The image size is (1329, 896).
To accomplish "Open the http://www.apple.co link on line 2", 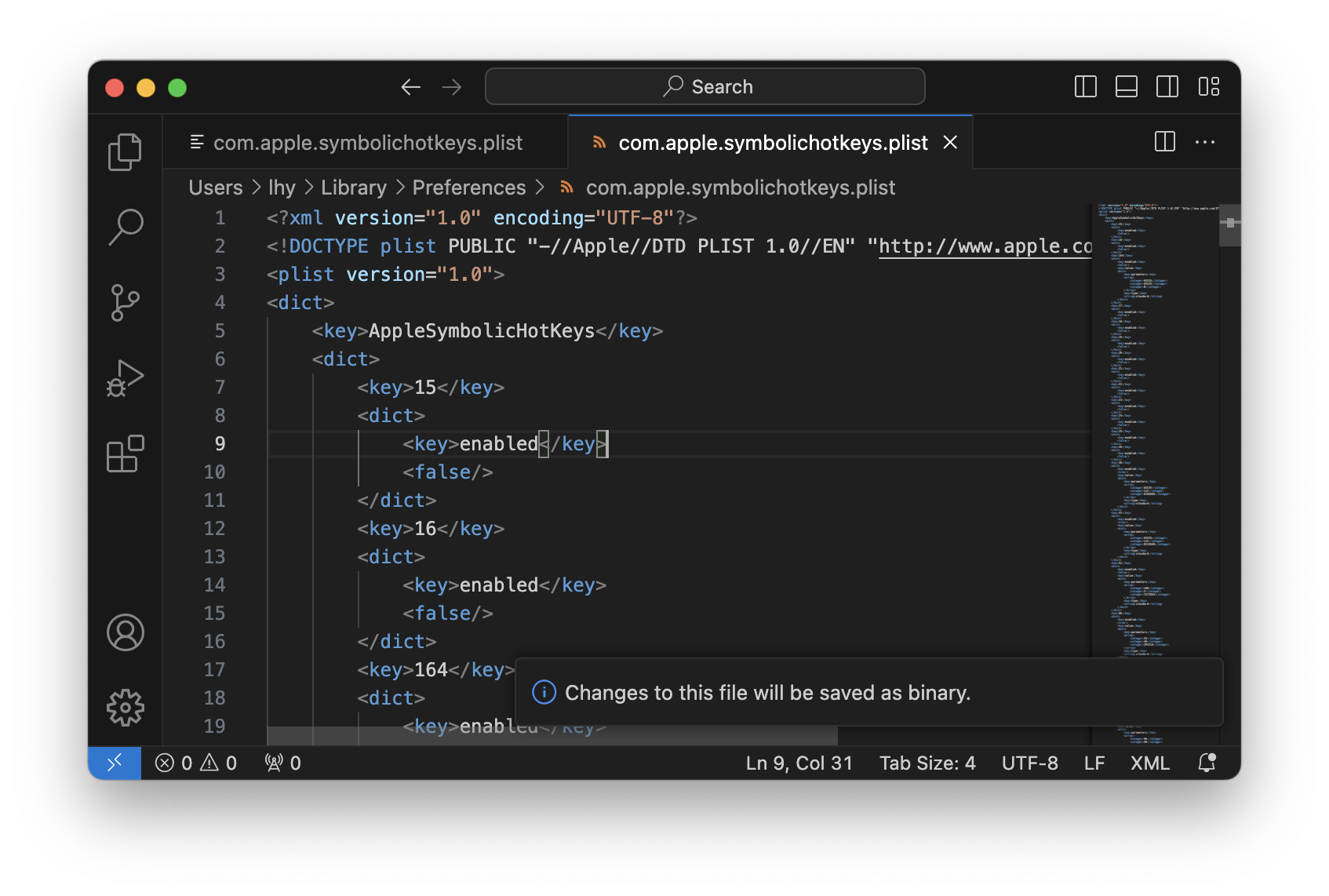I will point(985,246).
